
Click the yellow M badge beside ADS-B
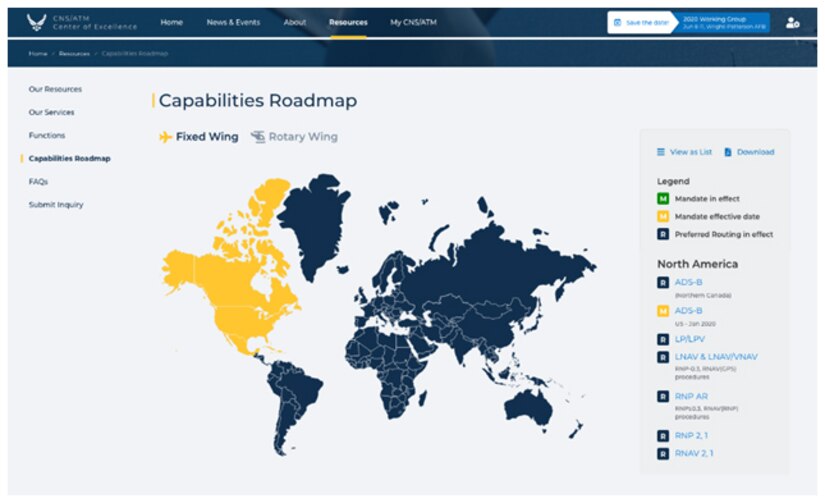[x=662, y=311]
